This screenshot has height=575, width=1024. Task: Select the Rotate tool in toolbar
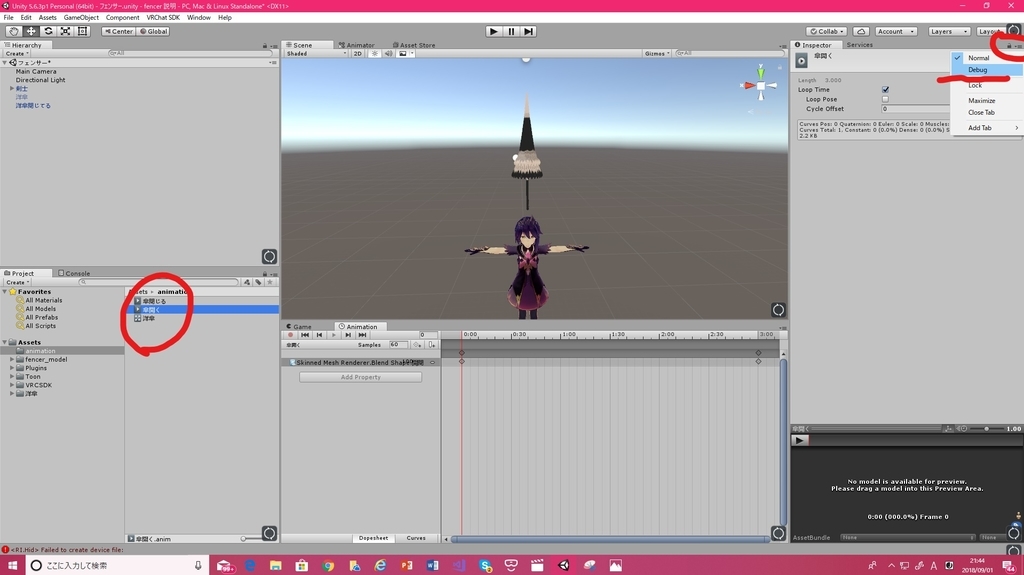48,31
